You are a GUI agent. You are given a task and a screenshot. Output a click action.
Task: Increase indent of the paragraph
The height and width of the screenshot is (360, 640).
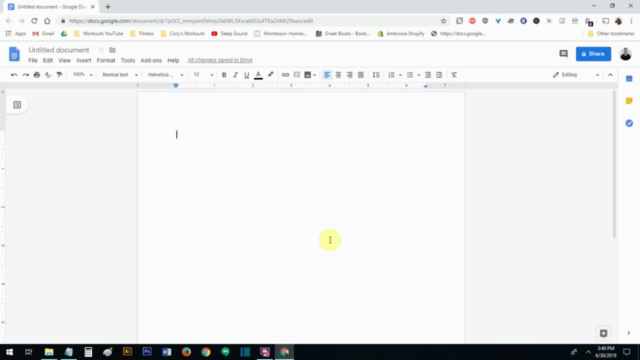pos(439,75)
